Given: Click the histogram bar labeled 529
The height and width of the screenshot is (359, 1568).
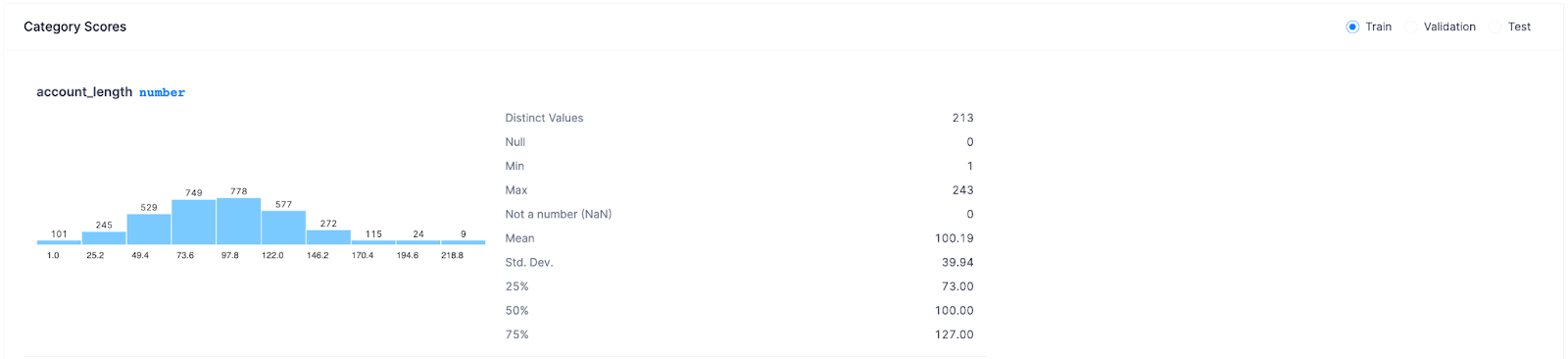Looking at the screenshot, I should pyautogui.click(x=149, y=230).
